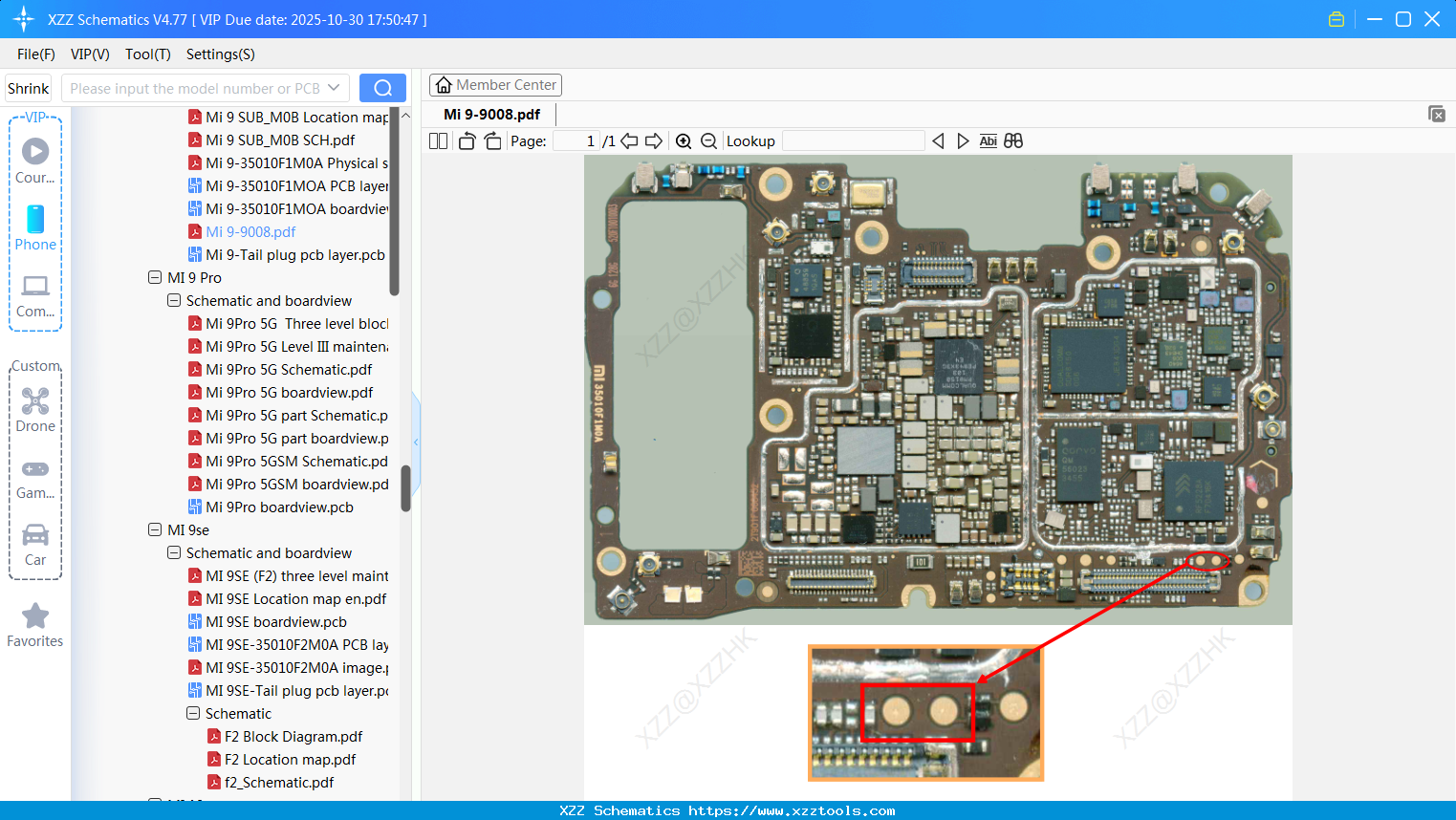Screen dimensions: 1456x820
Task: Open the Mi 9-35010F1MOA PCB layer file
Action: tap(297, 186)
